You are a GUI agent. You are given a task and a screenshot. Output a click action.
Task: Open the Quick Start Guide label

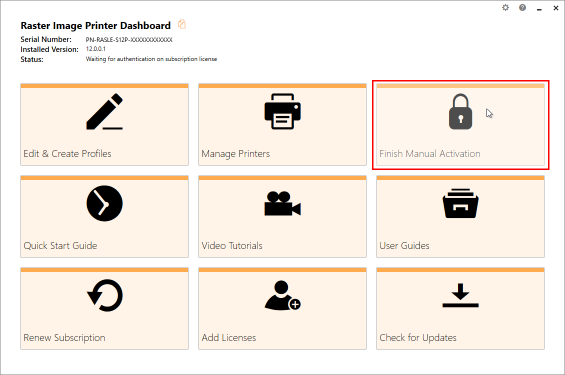click(x=60, y=246)
